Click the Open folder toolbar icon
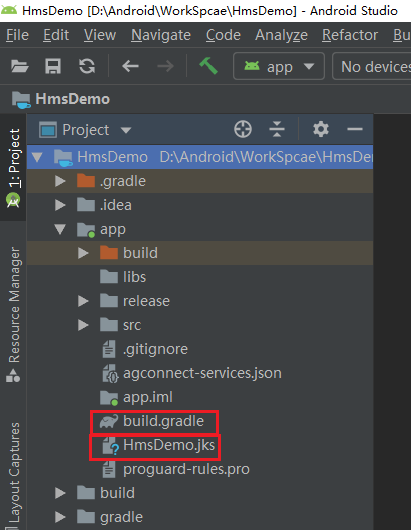 pyautogui.click(x=20, y=66)
